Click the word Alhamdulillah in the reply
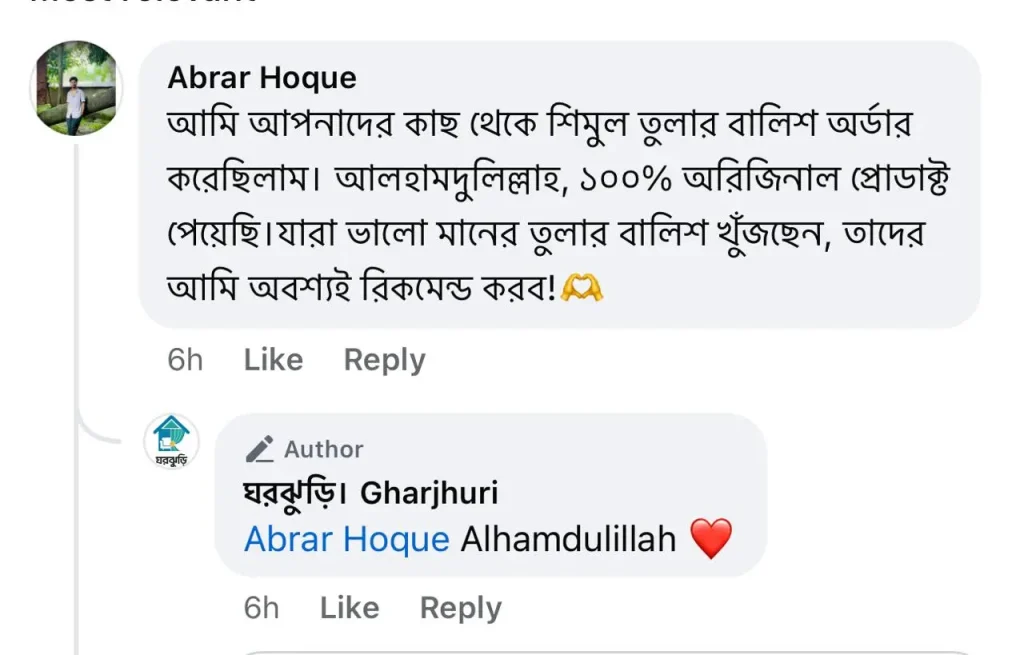Image resolution: width=1024 pixels, height=655 pixels. pyautogui.click(x=568, y=540)
